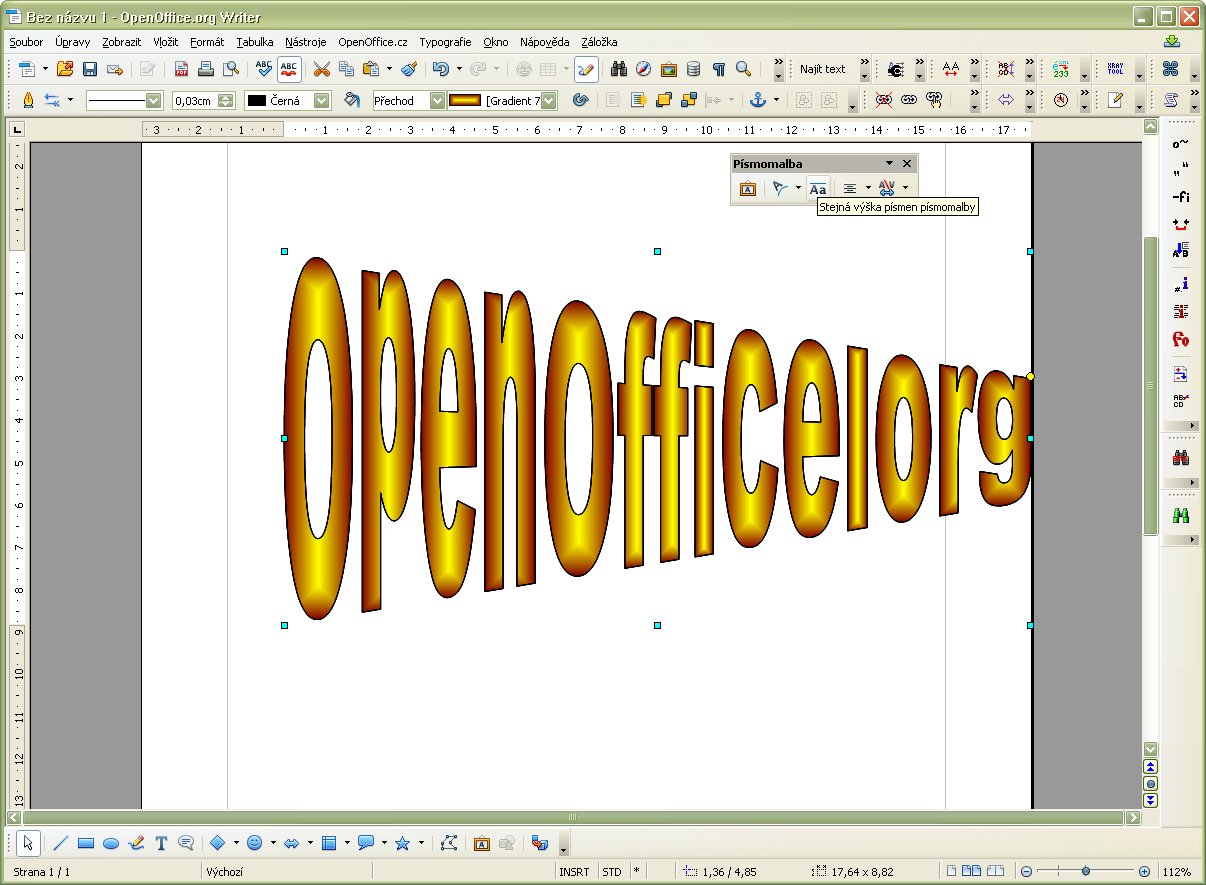The width and height of the screenshot is (1206, 885).
Task: Paste from the clipboard
Action: pos(370,69)
